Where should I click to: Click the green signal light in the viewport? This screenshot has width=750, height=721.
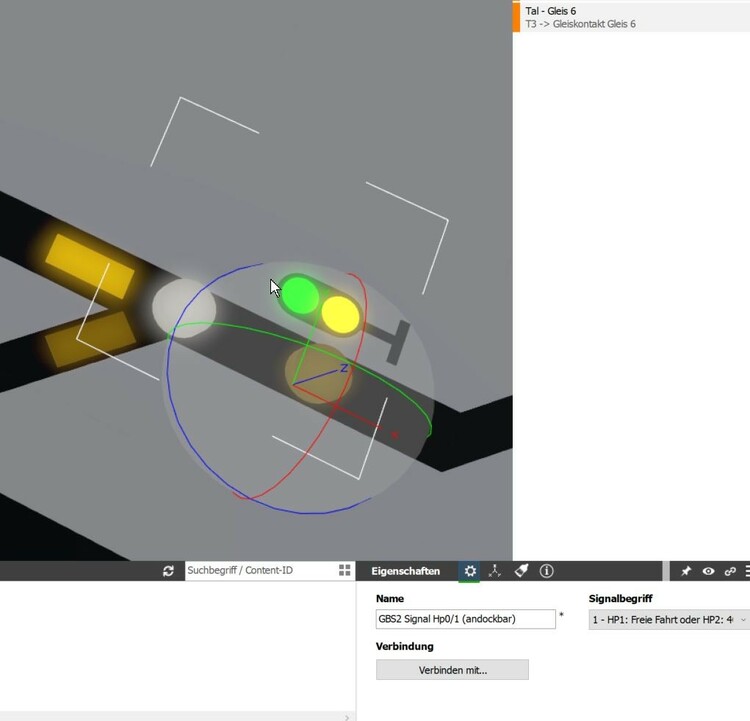299,295
